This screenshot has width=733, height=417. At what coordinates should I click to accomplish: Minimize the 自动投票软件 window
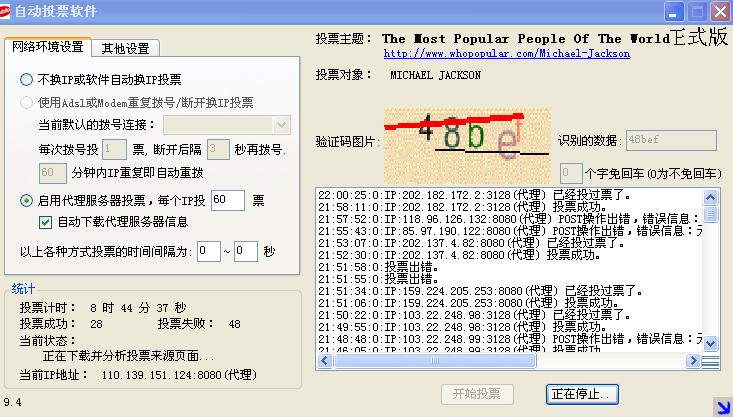coord(674,12)
